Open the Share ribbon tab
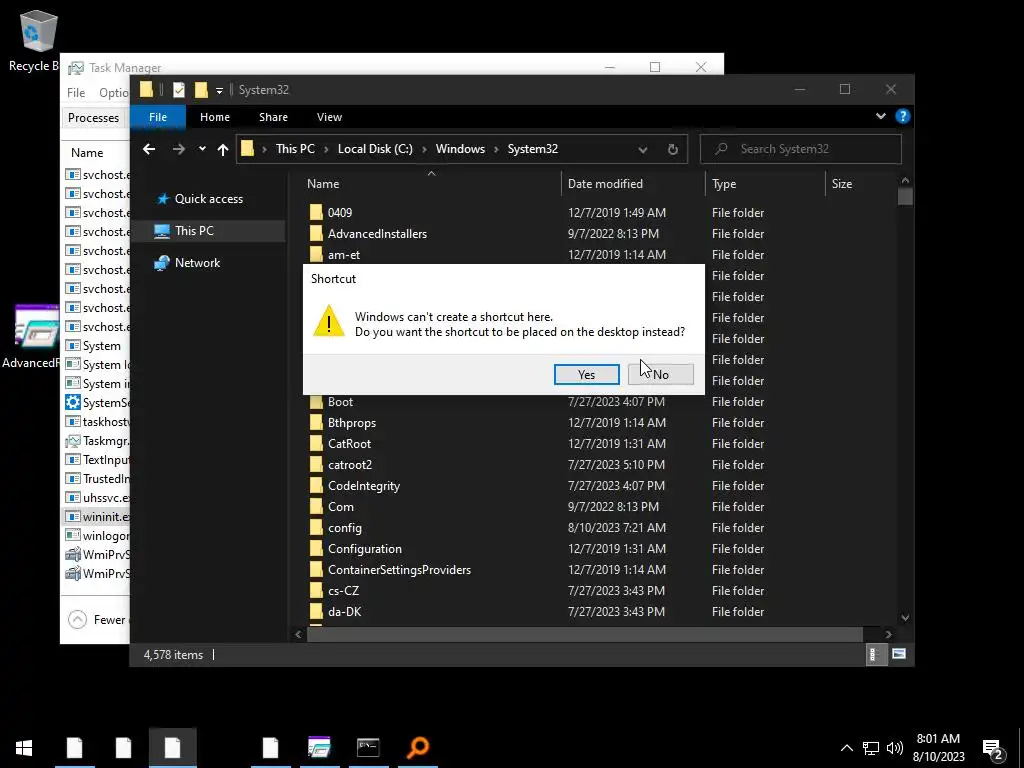The image size is (1024, 768). (273, 117)
